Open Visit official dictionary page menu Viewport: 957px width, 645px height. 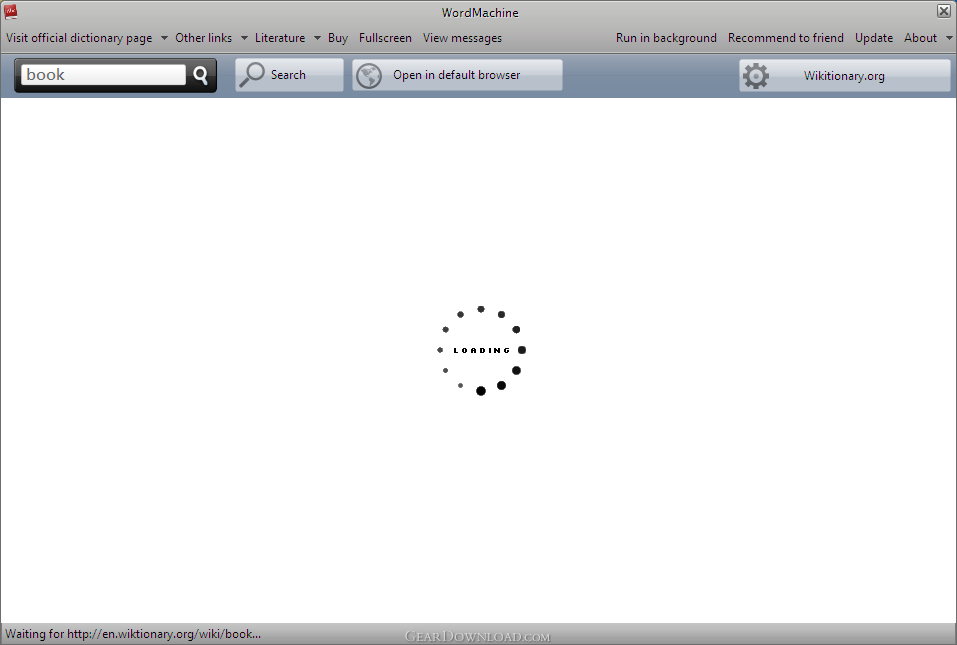tap(79, 38)
